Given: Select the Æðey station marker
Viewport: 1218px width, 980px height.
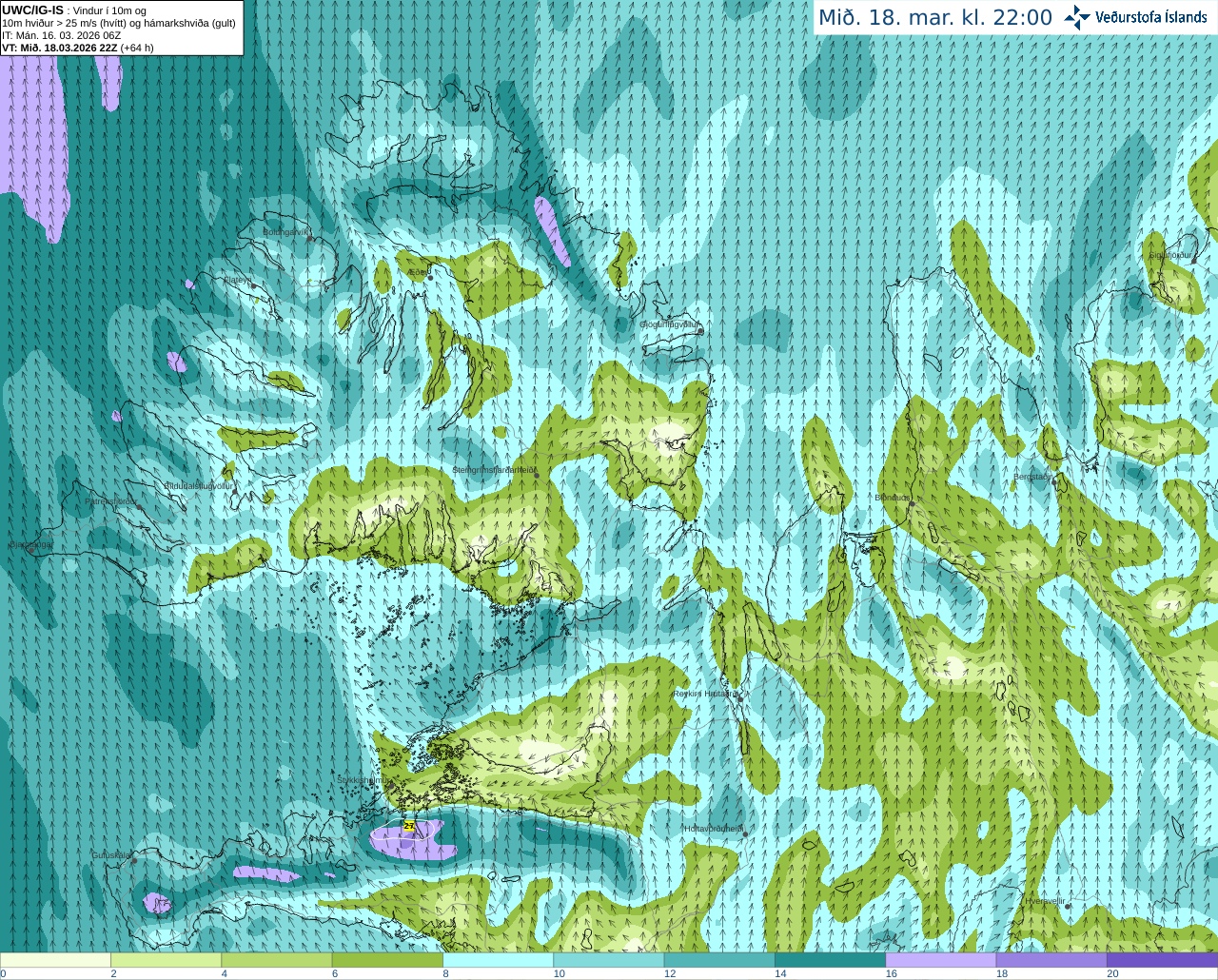Looking at the screenshot, I should point(430,277).
